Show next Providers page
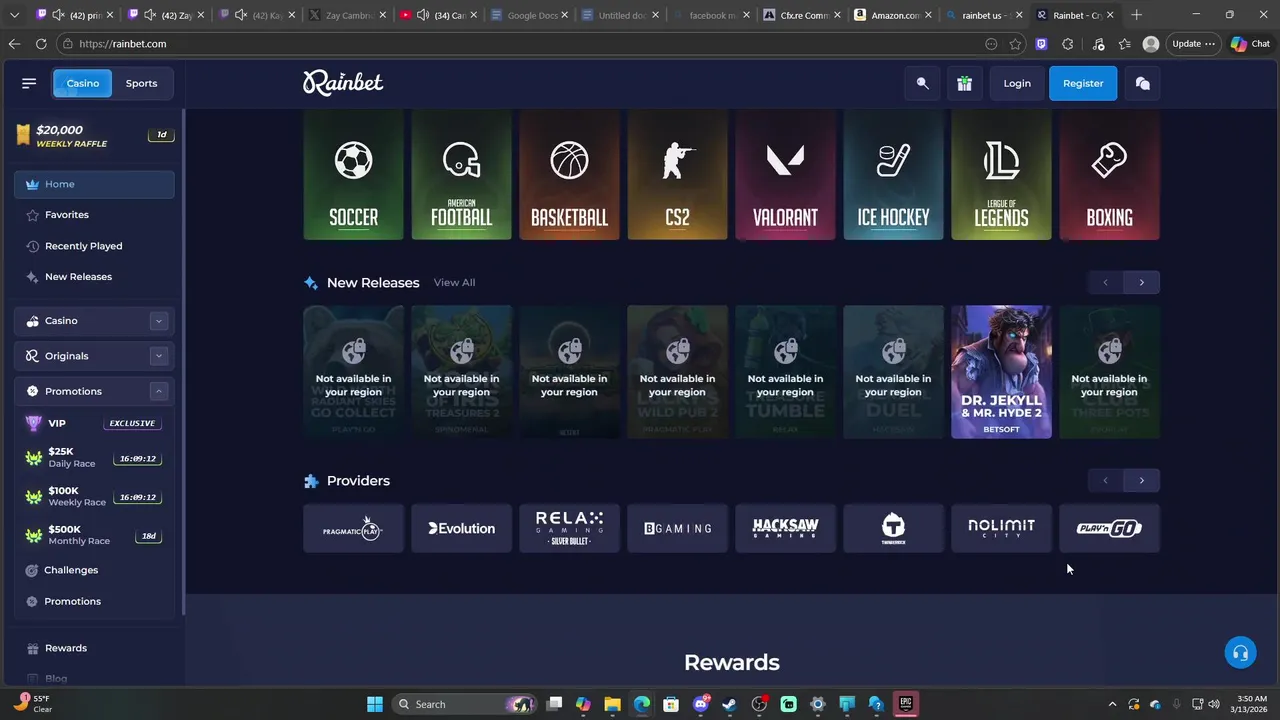Screen dimensions: 1280x720 pos(1141,480)
